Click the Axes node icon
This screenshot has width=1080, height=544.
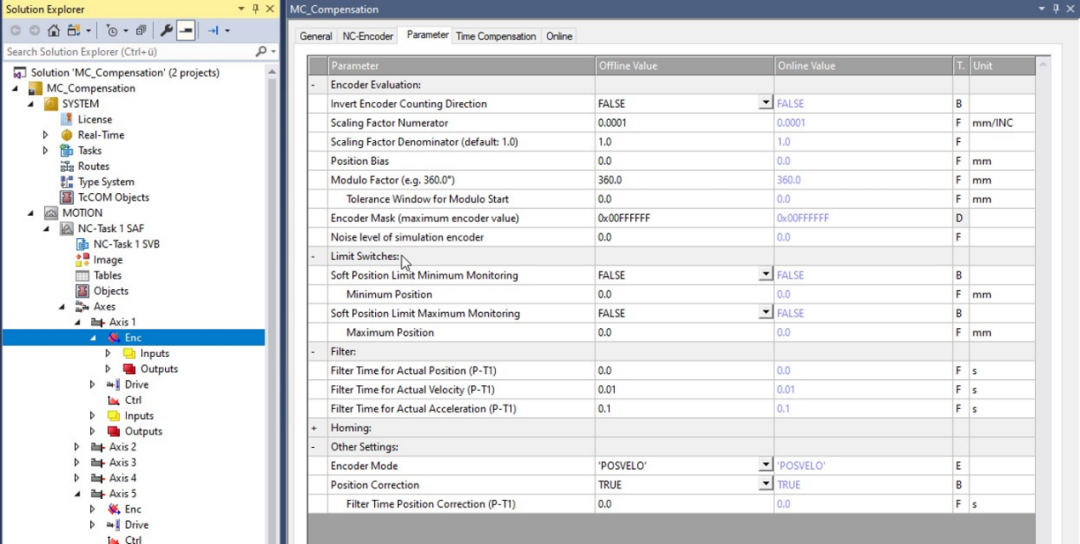pyautogui.click(x=83, y=306)
